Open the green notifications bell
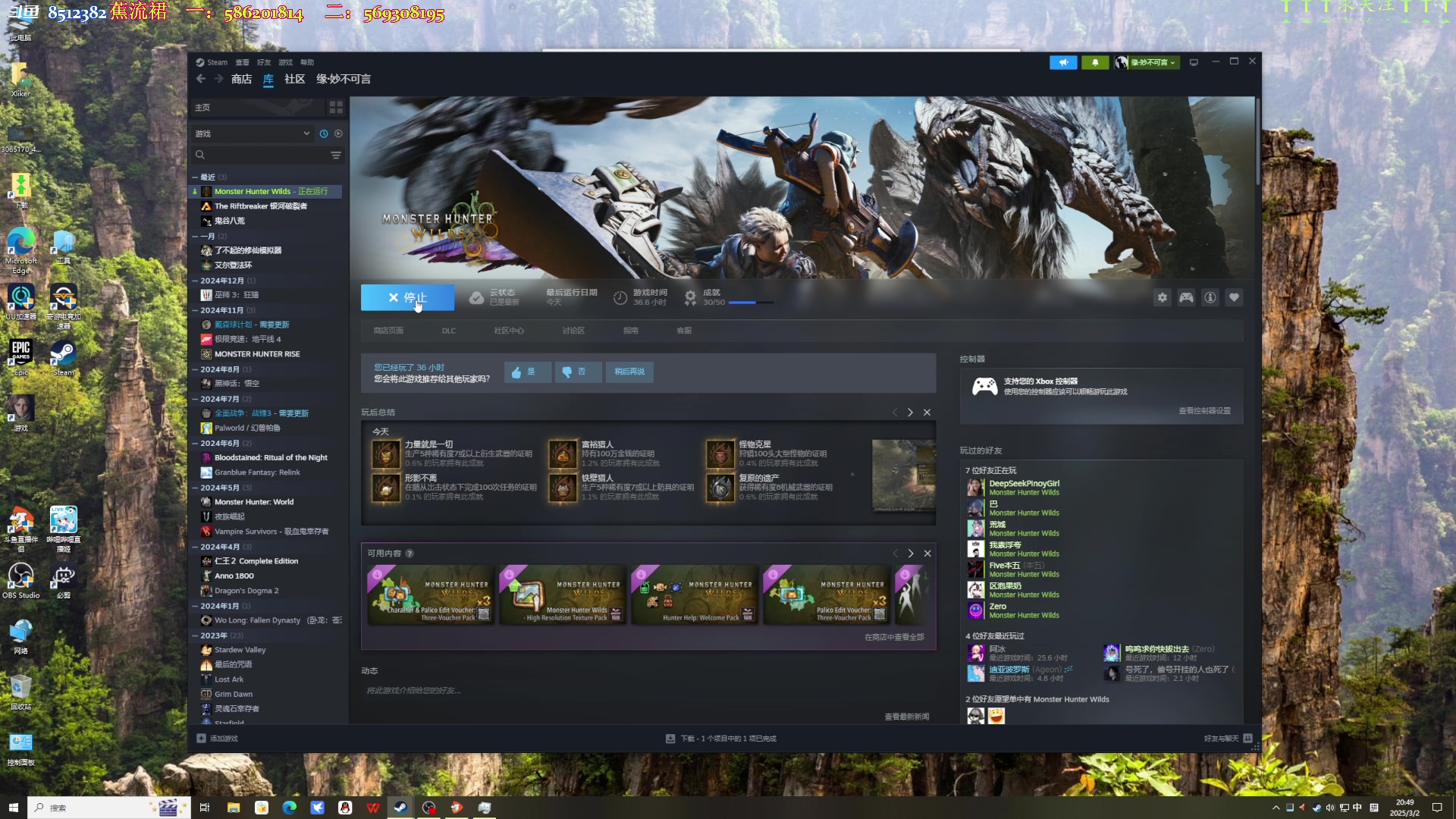This screenshot has height=819, width=1456. point(1095,62)
